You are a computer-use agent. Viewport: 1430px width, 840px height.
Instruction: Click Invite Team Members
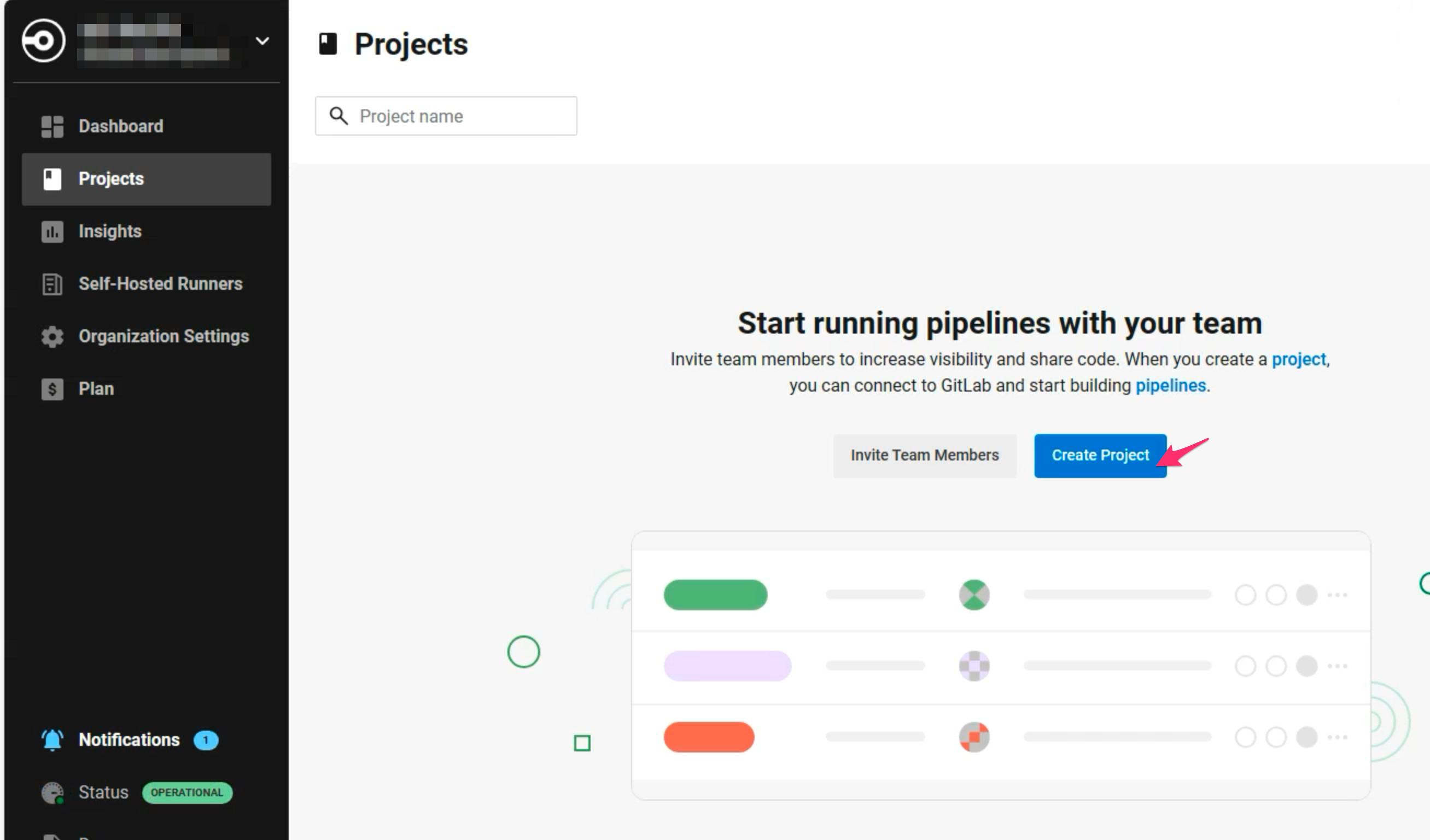tap(924, 454)
